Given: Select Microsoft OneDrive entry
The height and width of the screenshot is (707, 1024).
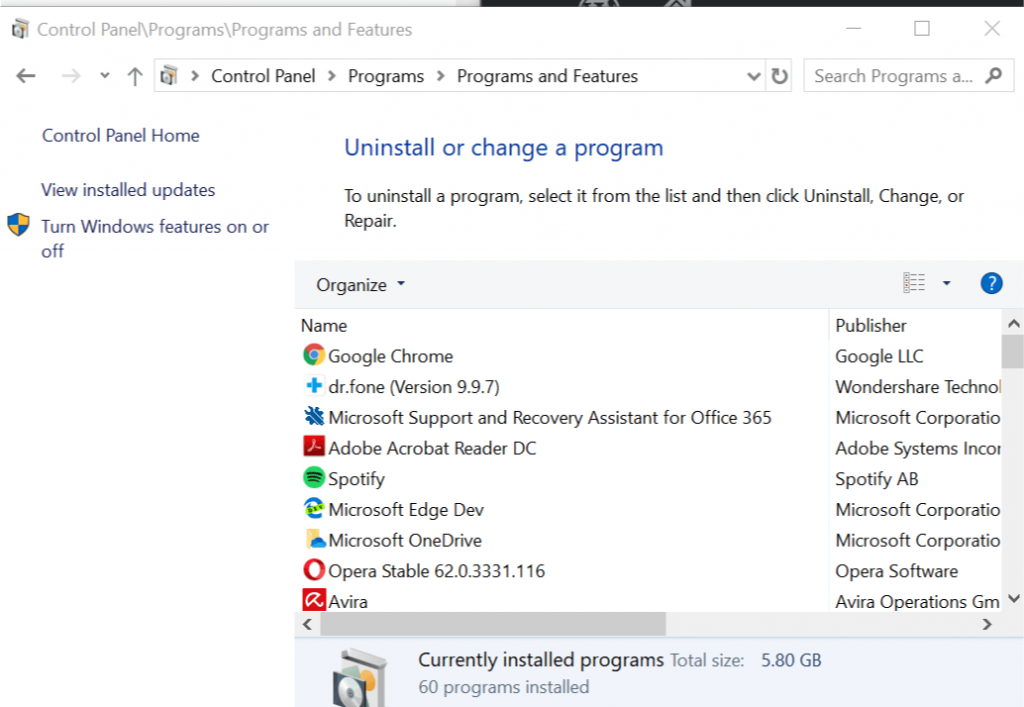Looking at the screenshot, I should [x=405, y=540].
